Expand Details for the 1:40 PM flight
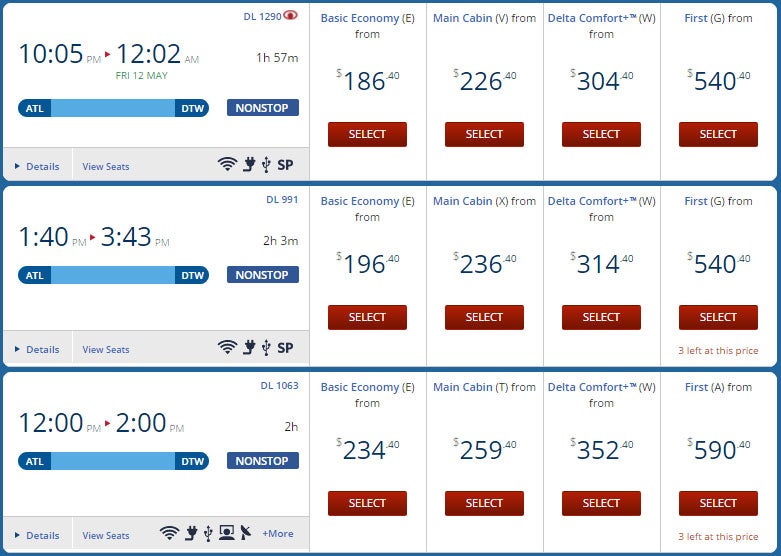This screenshot has height=556, width=781. (37, 349)
